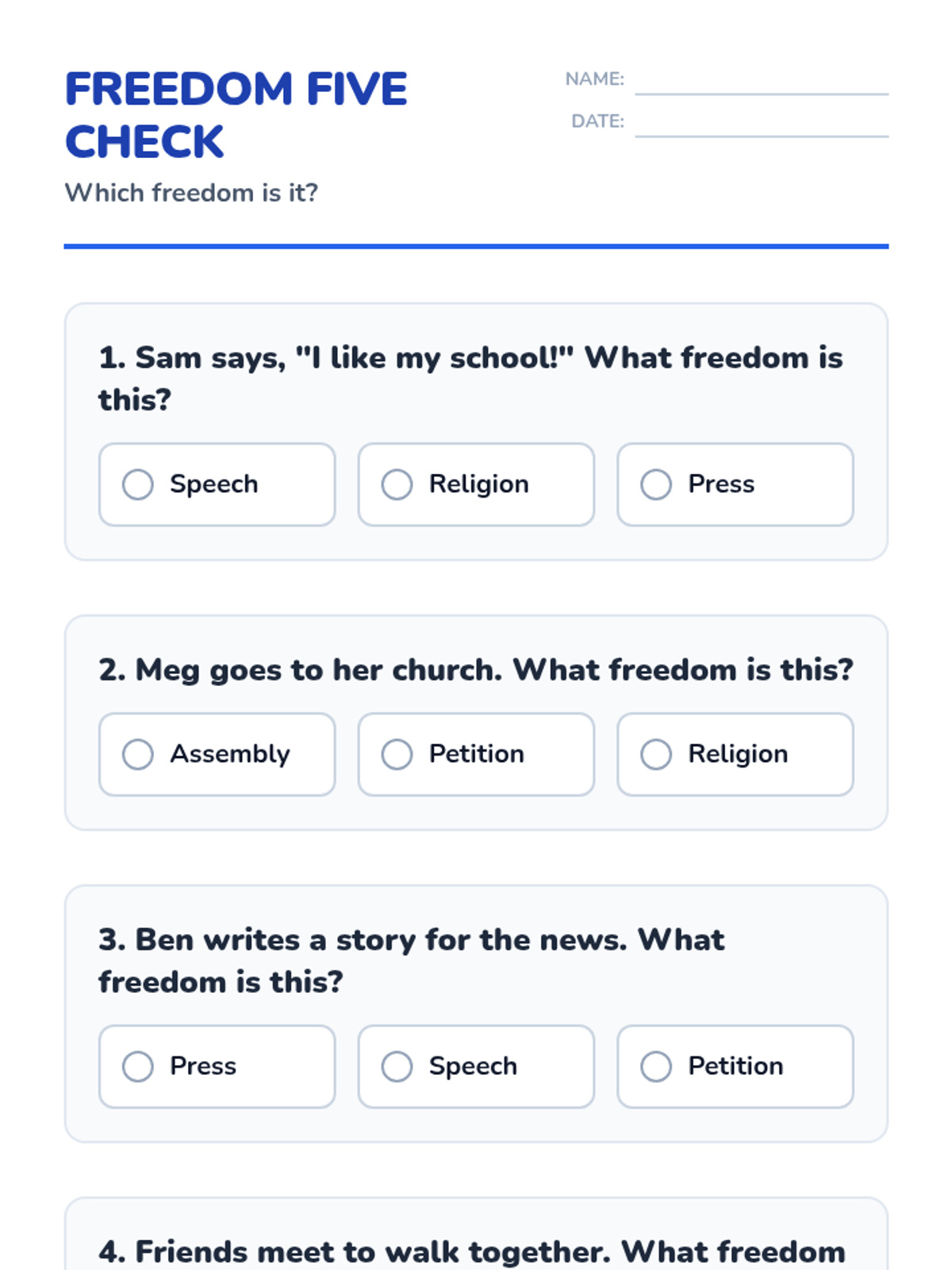Click question 3 text about Ben's story
Viewport: 952px width, 1270px height.
(x=411, y=960)
